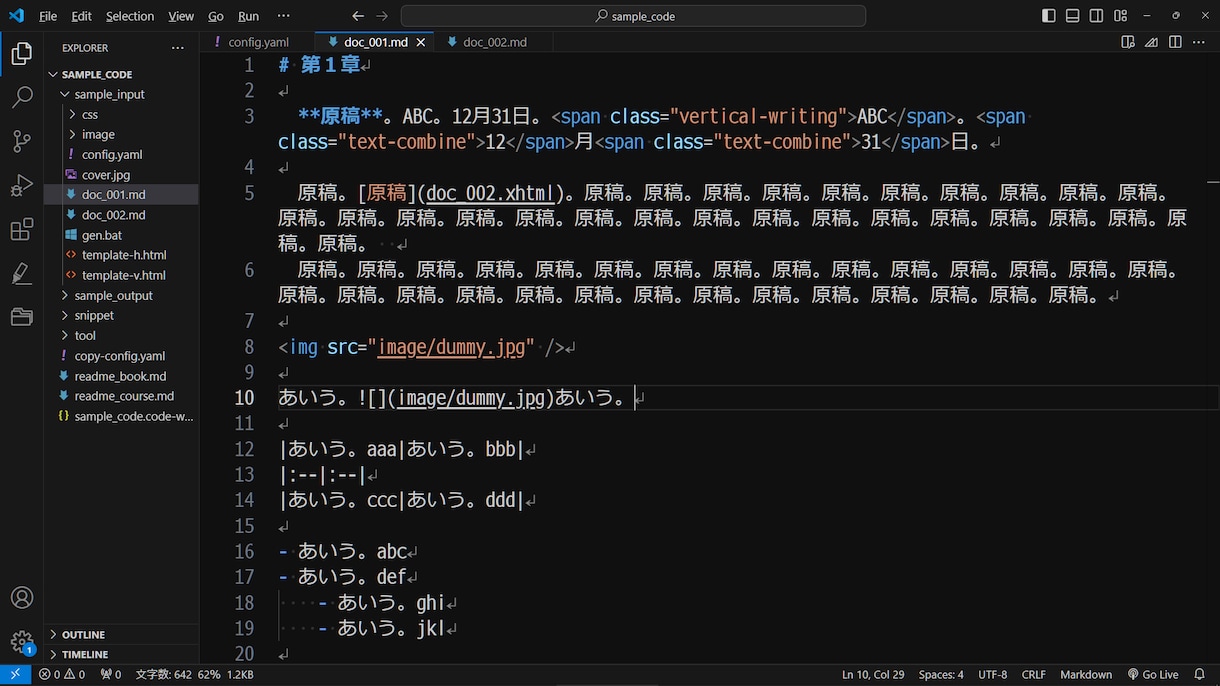The image size is (1220, 686).
Task: Go forward with the right arrow
Action: [382, 16]
